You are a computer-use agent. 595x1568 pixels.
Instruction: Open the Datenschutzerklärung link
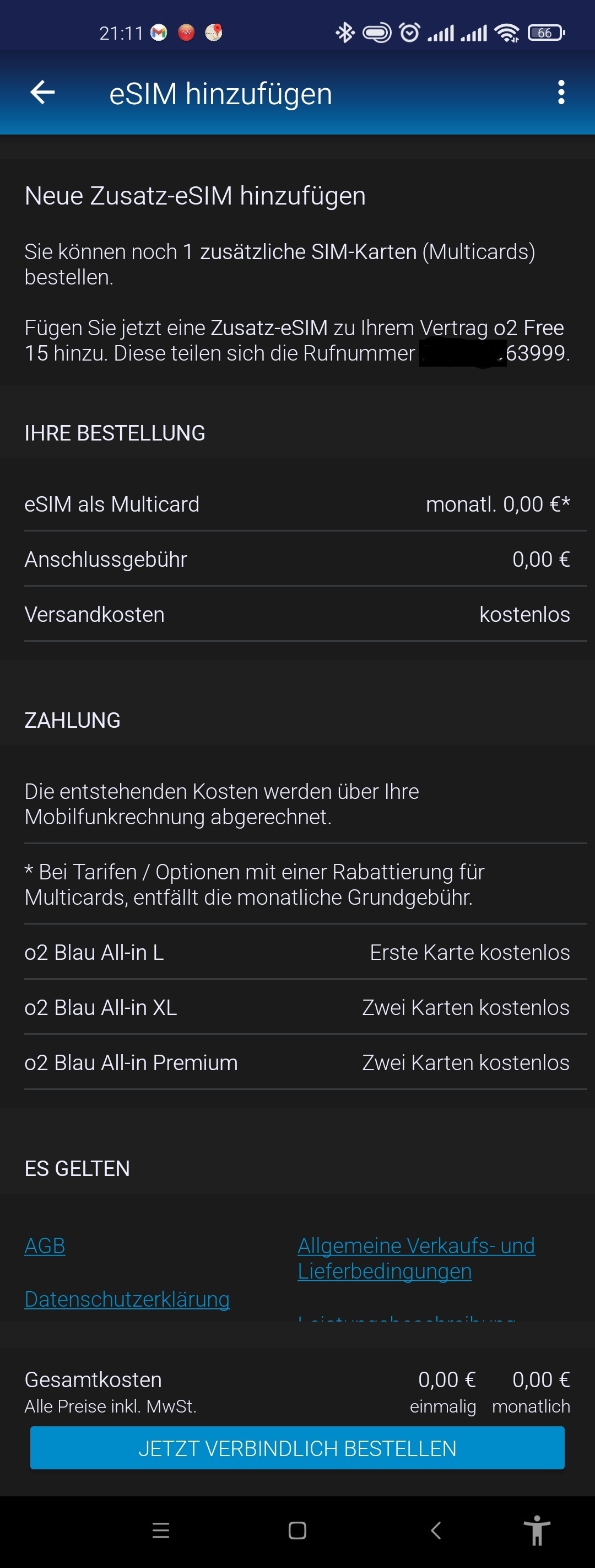pos(127,1299)
